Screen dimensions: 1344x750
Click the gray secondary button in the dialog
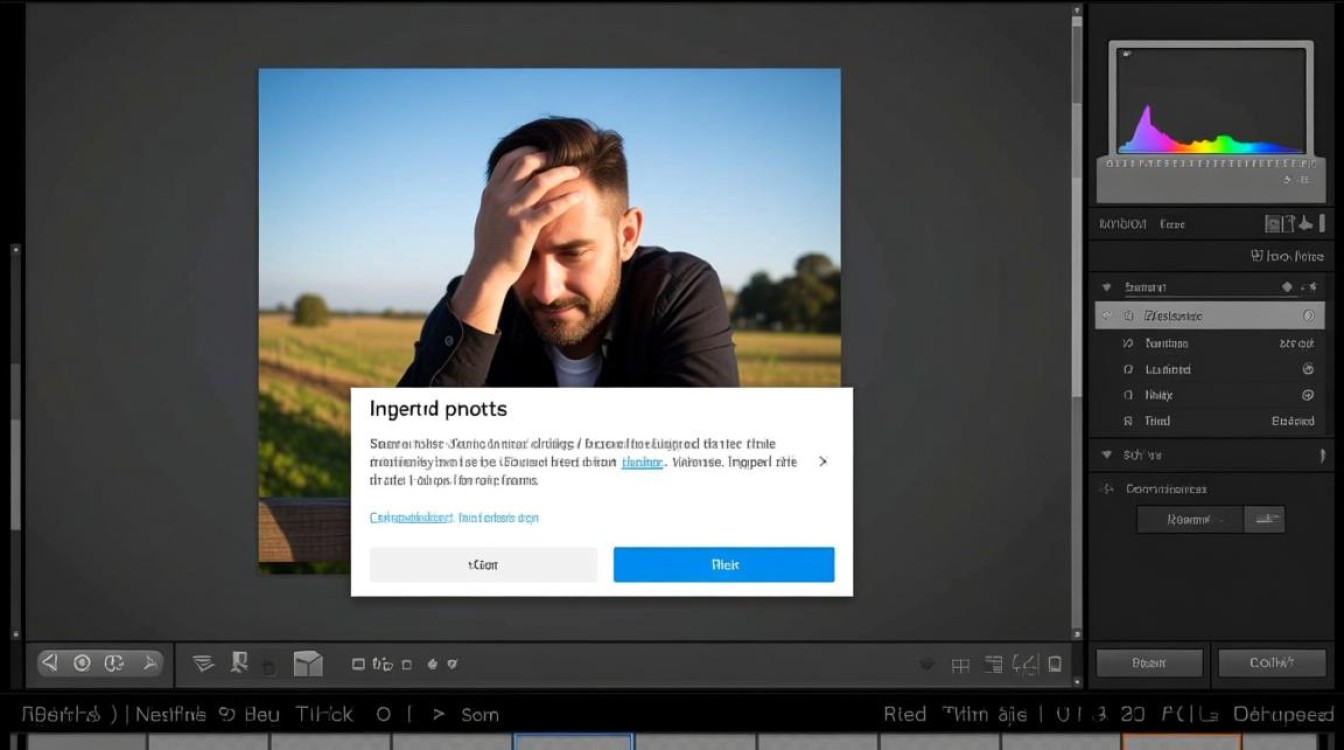point(483,564)
